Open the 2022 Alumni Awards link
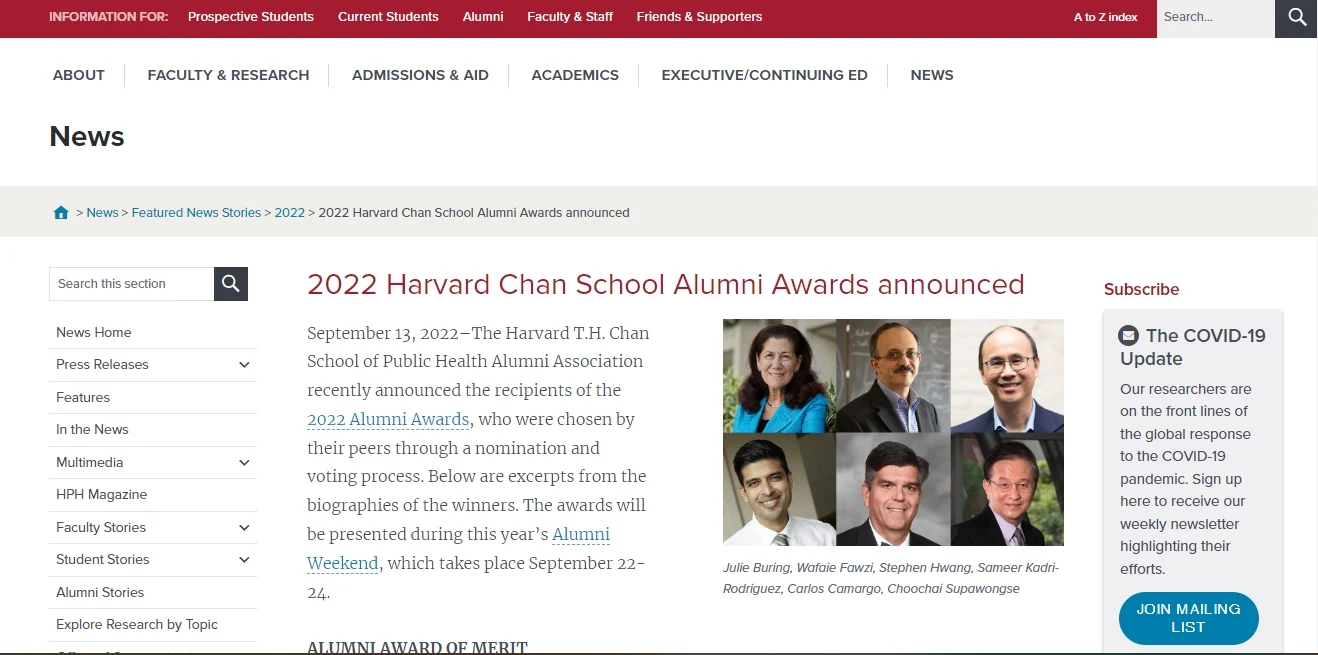The image size is (1318, 655). (388, 420)
